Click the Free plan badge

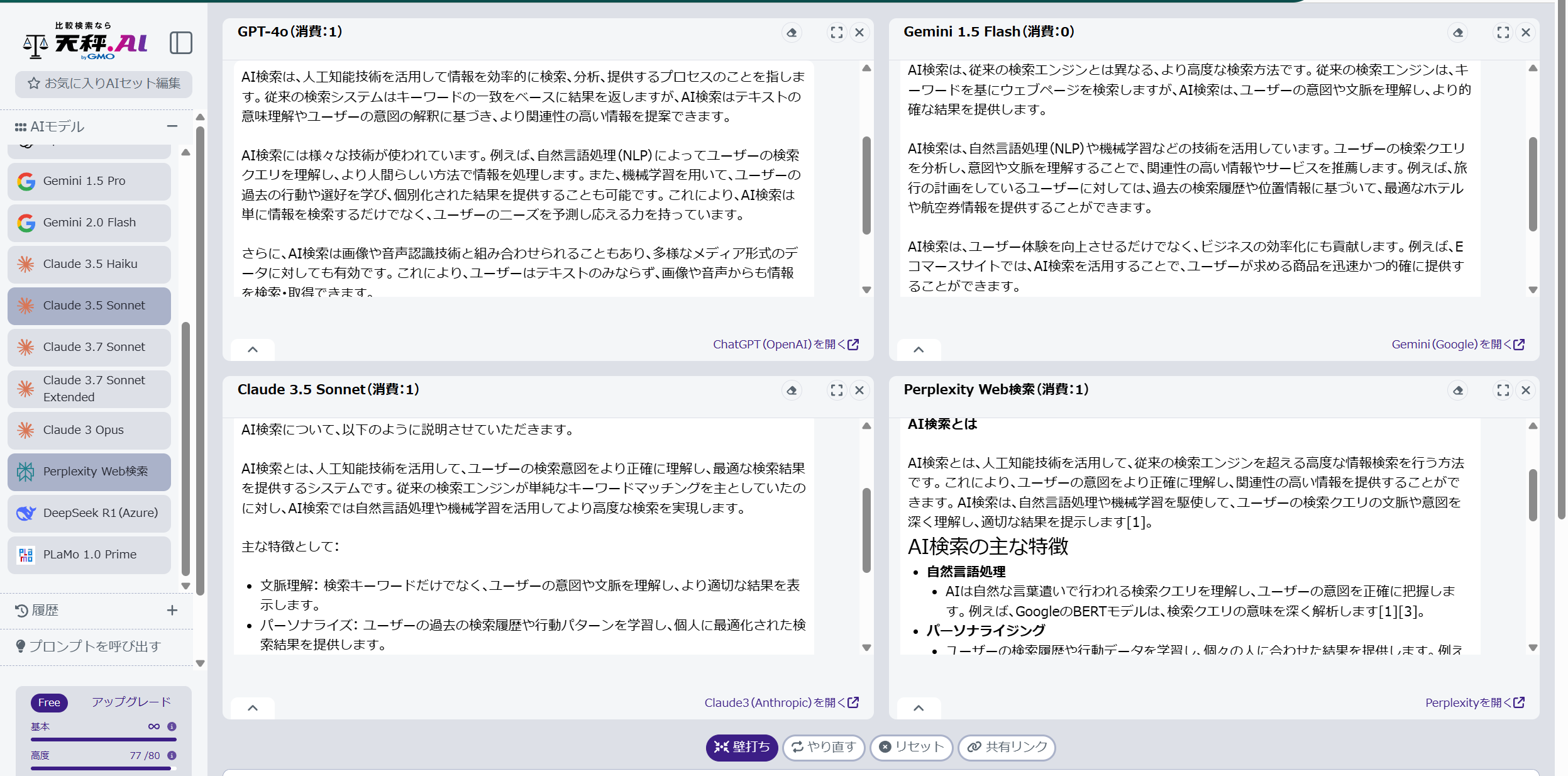(49, 702)
